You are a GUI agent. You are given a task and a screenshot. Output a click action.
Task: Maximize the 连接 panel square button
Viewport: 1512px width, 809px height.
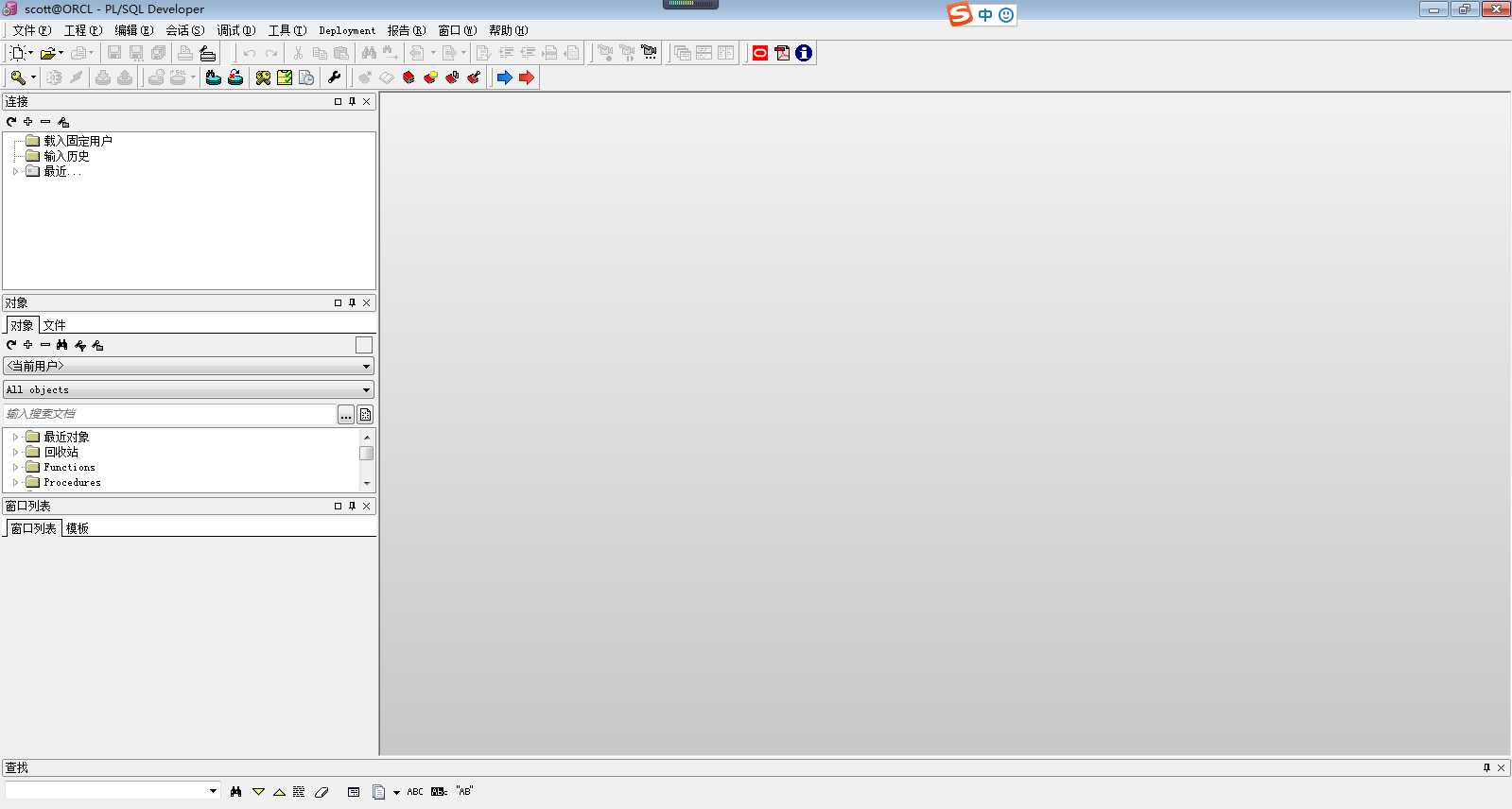(x=338, y=101)
